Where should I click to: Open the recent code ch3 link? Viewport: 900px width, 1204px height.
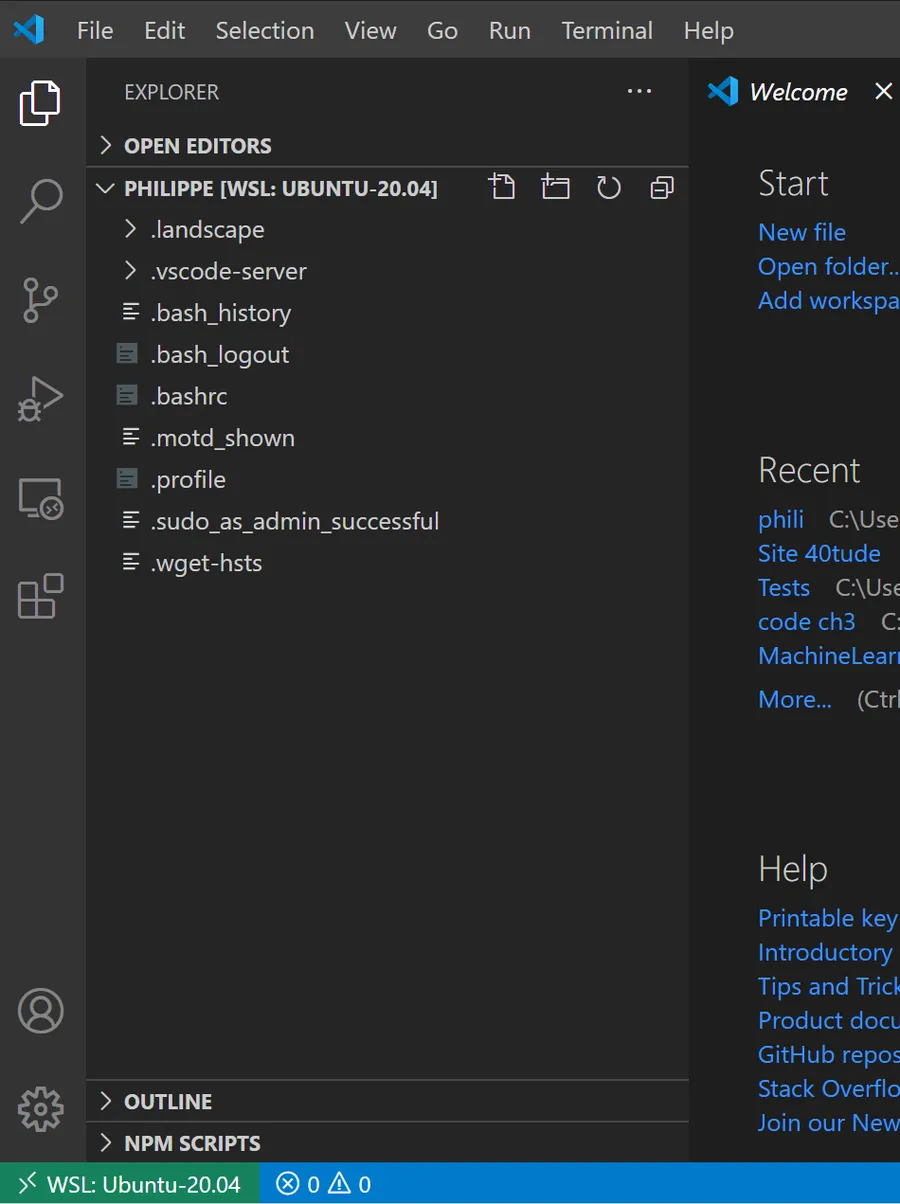click(x=807, y=621)
